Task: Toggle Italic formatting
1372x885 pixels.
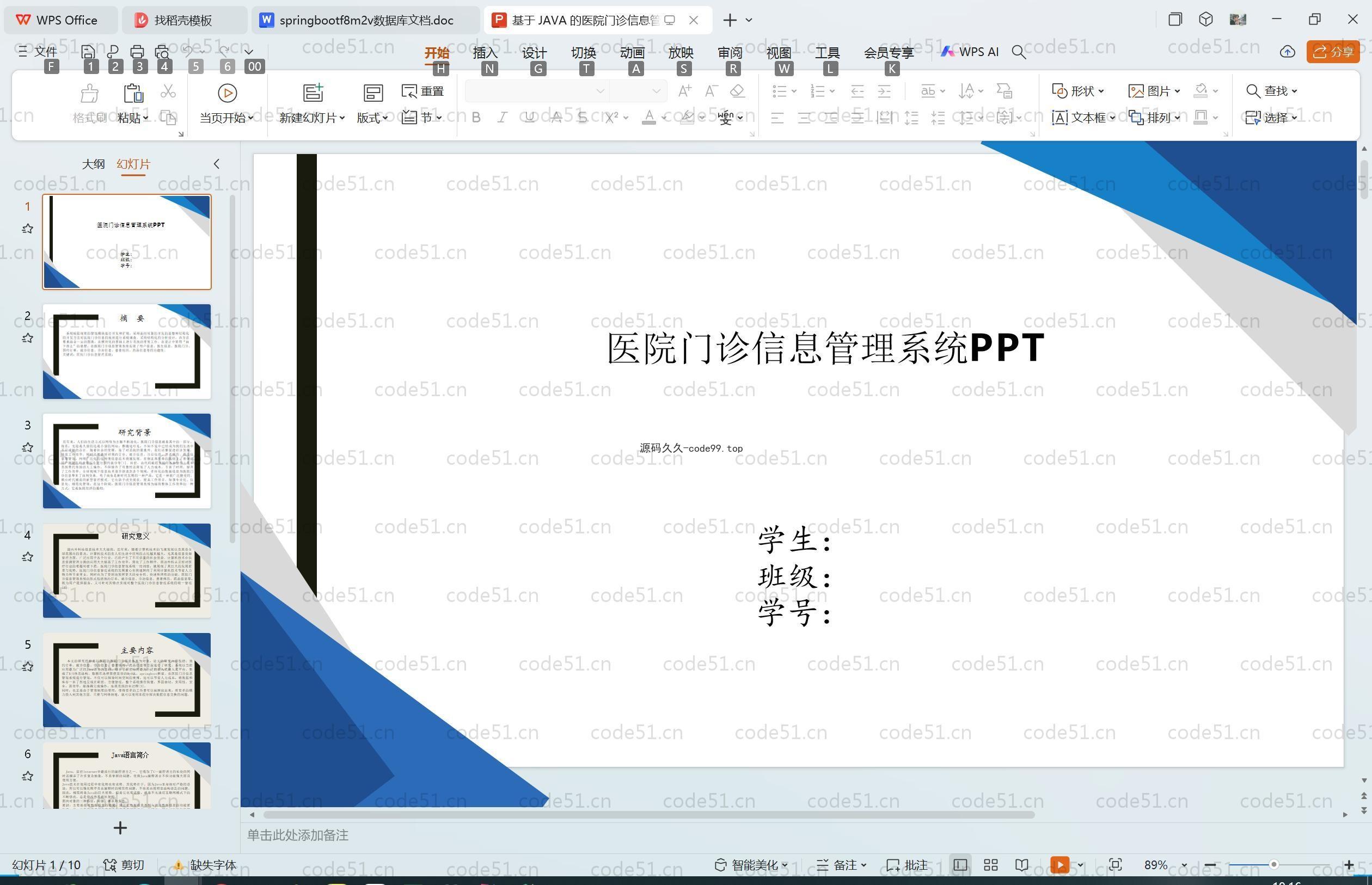Action: 503,117
